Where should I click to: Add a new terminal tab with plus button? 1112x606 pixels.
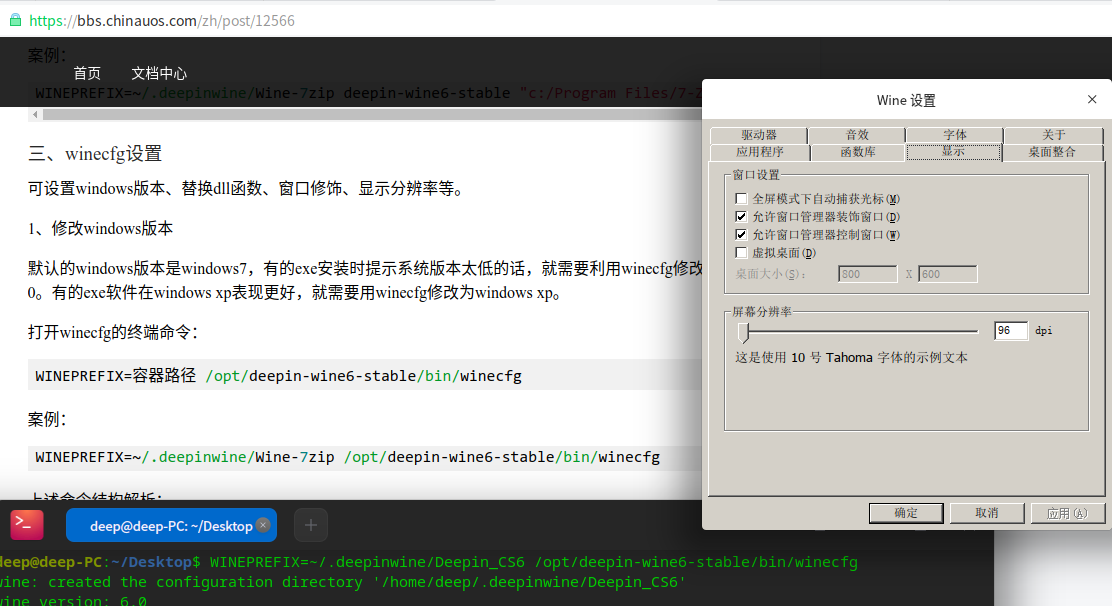click(x=311, y=525)
